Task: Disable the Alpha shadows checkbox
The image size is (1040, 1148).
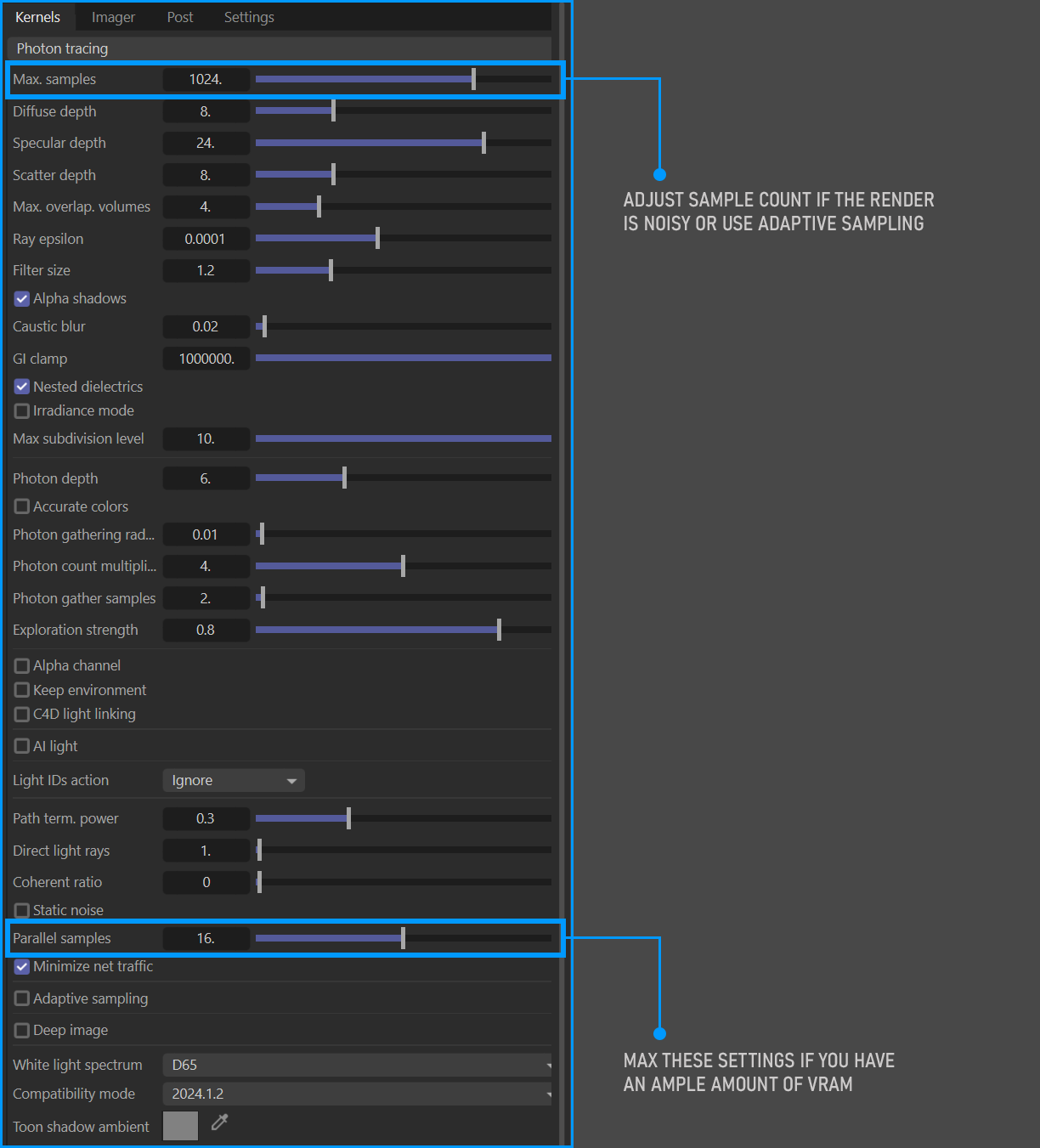Action: point(22,299)
